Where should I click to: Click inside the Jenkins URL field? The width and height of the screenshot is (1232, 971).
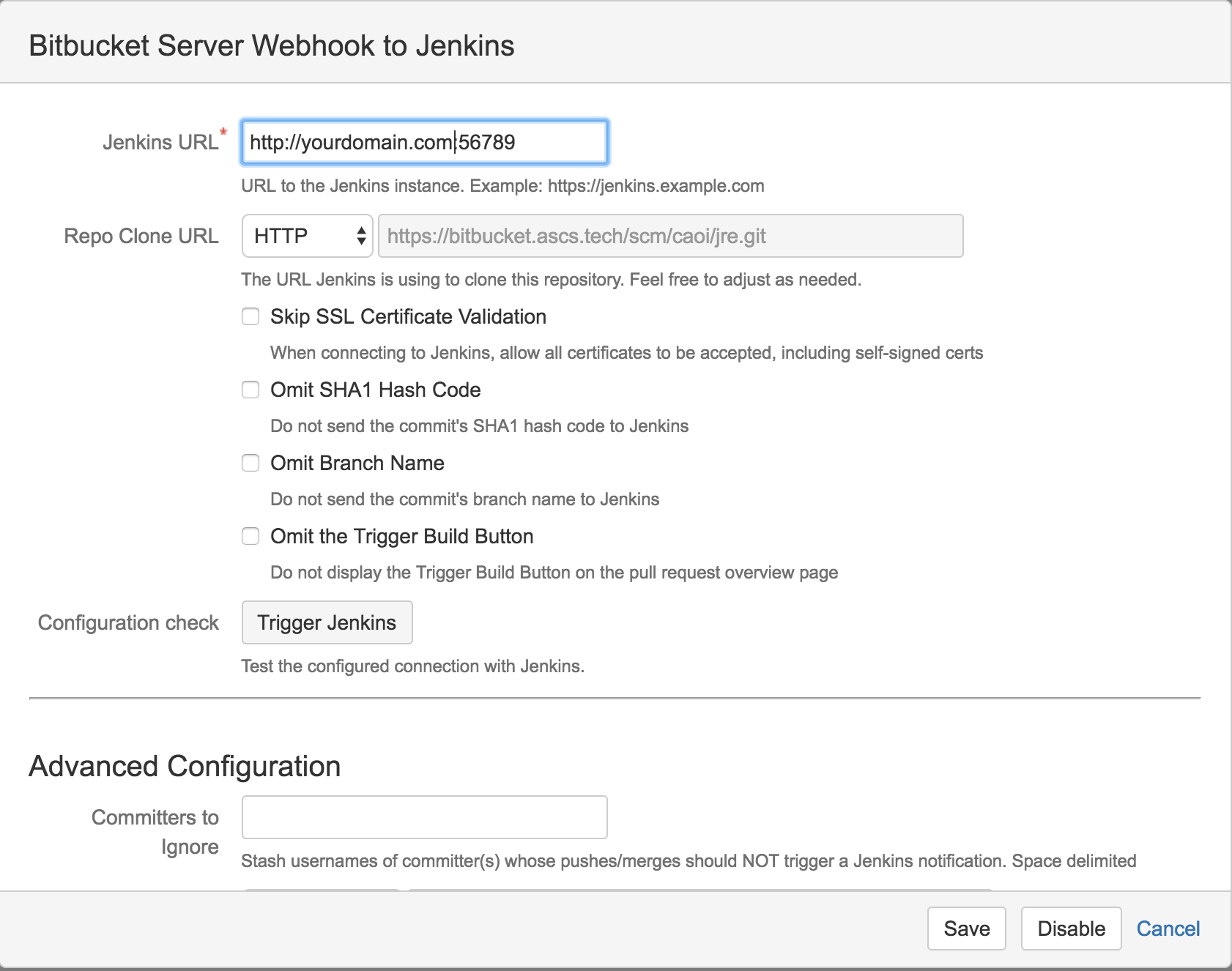423,142
